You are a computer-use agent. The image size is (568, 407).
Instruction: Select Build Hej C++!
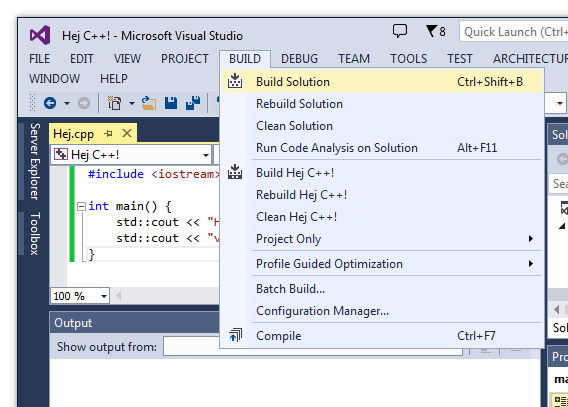pos(382,173)
